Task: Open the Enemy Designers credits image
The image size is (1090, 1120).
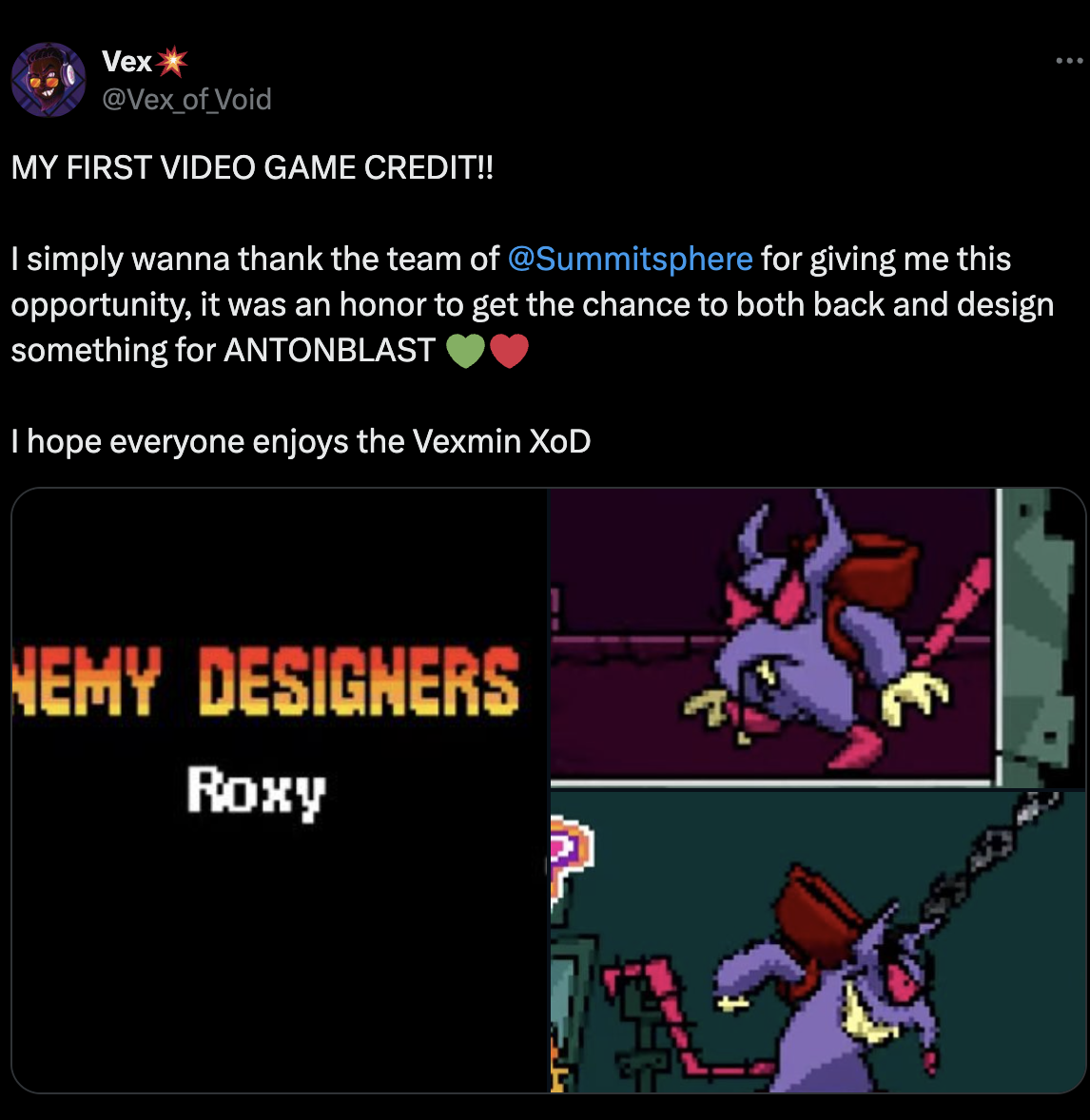Action: tap(281, 789)
